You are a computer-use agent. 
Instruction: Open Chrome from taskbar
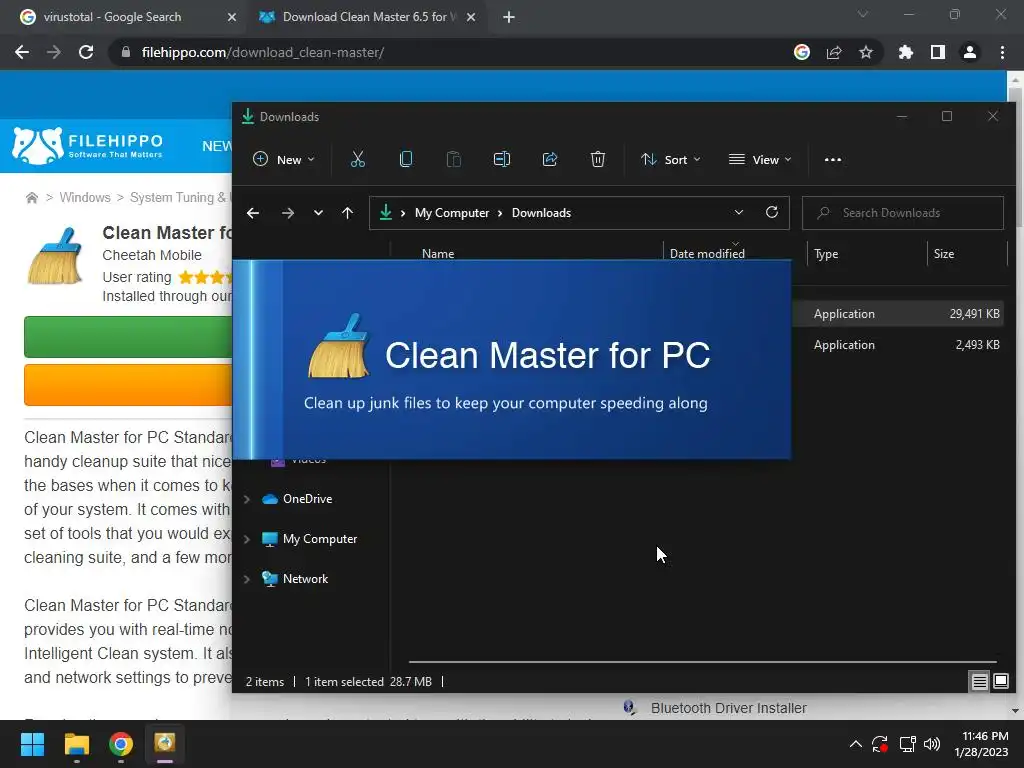(x=121, y=744)
